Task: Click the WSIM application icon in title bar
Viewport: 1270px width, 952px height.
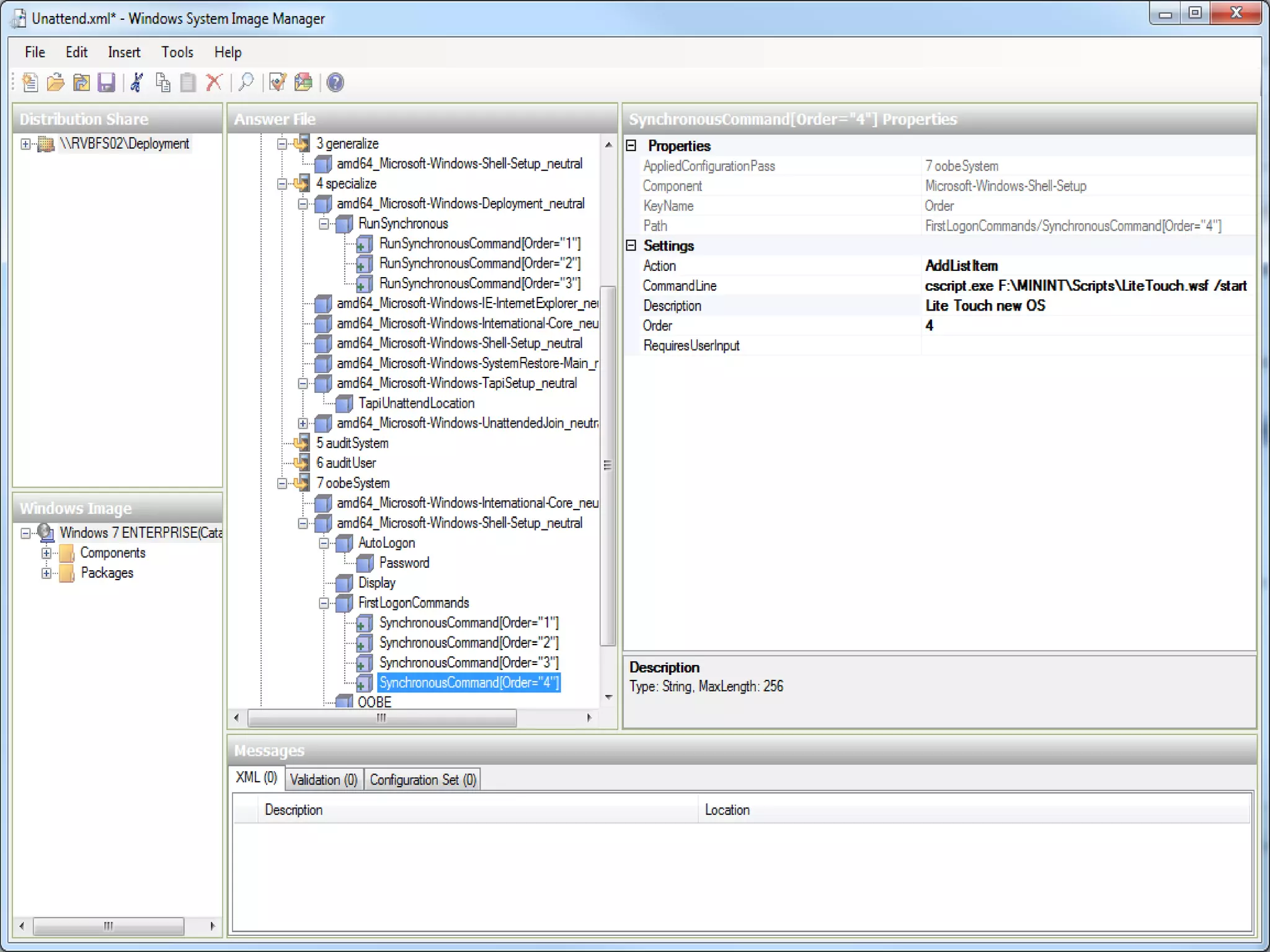Action: coord(19,19)
